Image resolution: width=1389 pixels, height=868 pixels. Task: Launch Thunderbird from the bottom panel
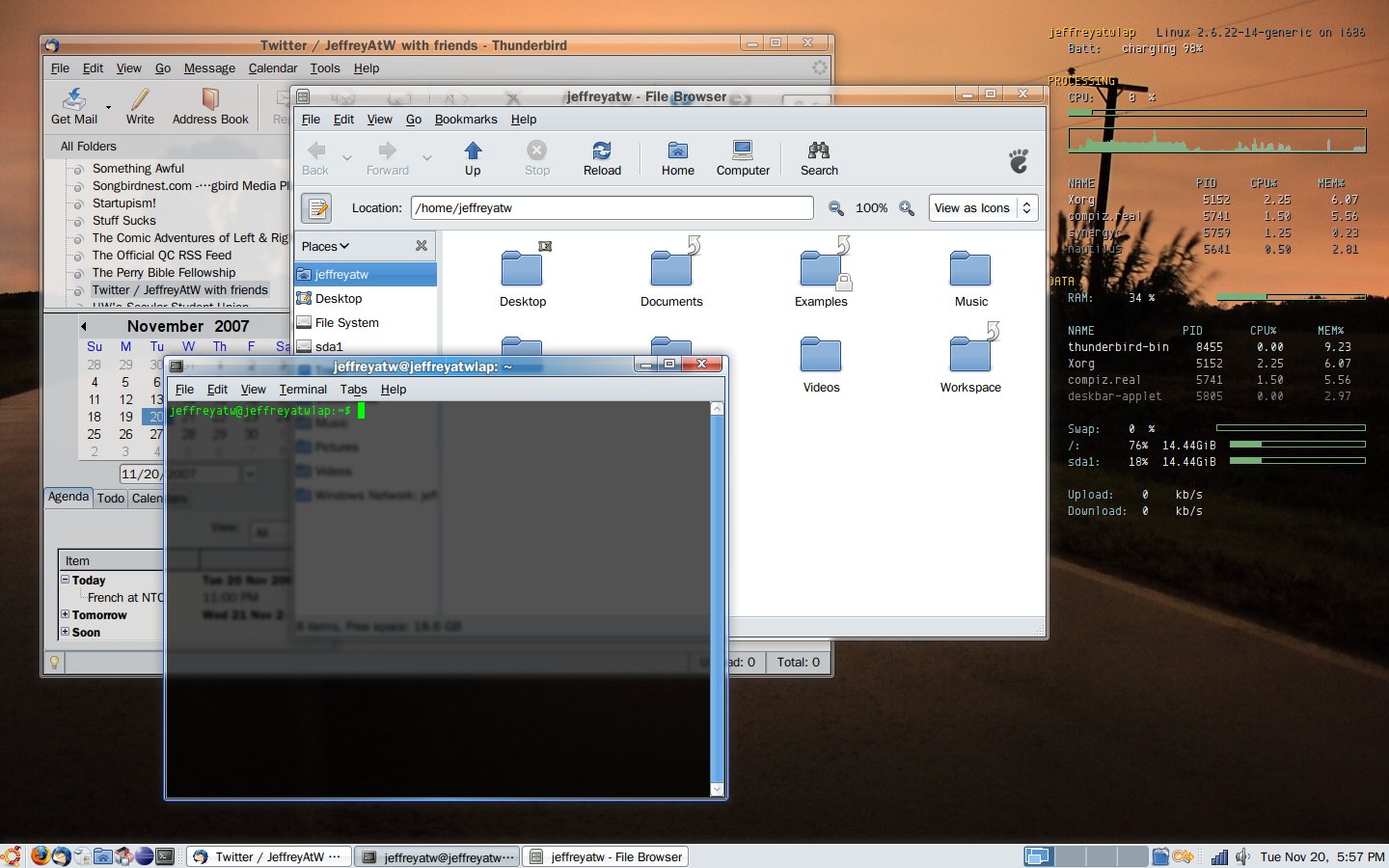[61, 855]
